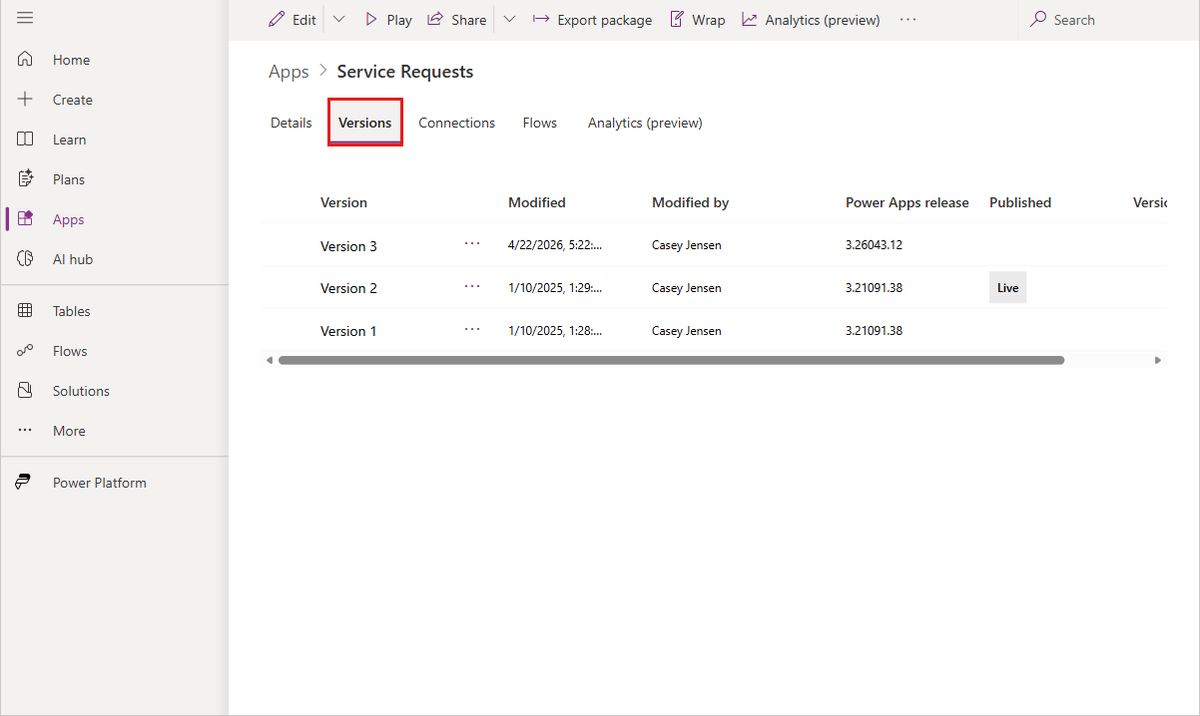1200x716 pixels.
Task: Open the dropdown chevron next to Edit
Action: (x=338, y=19)
